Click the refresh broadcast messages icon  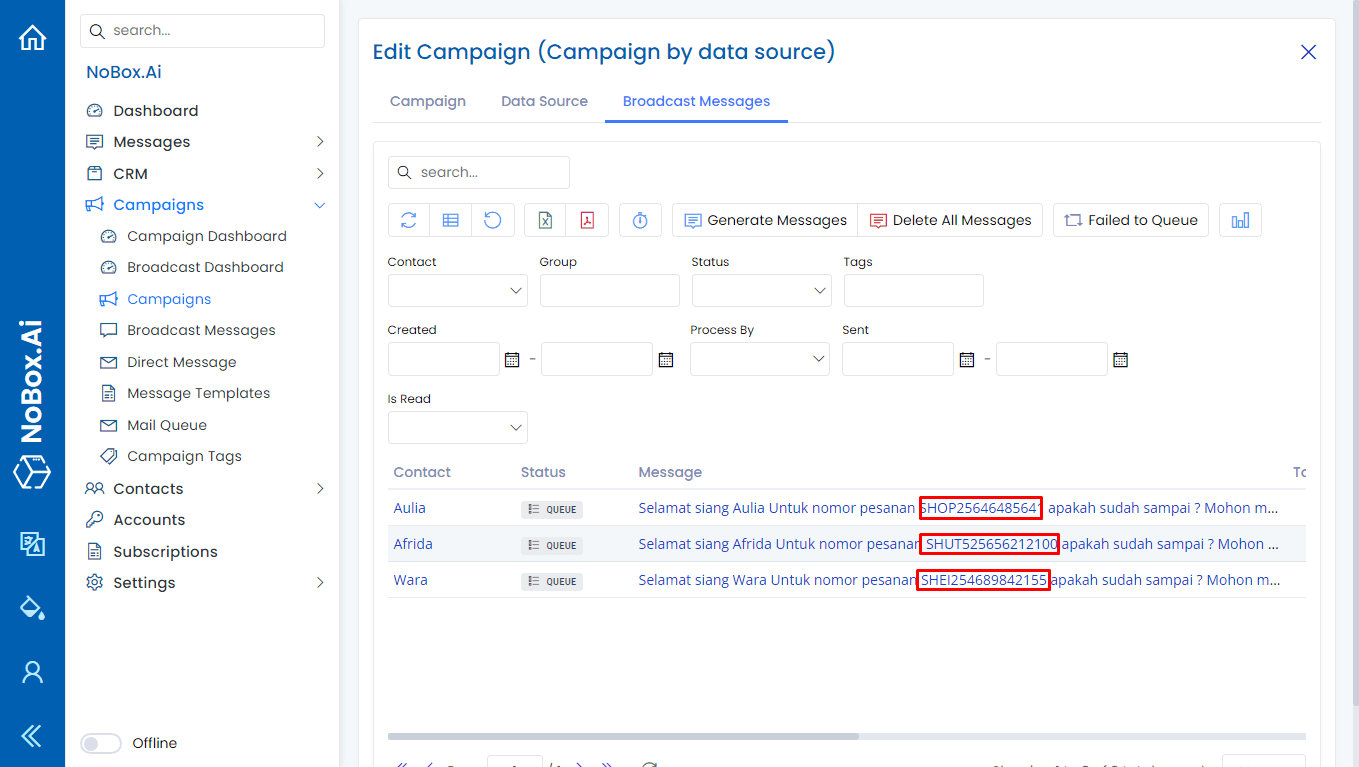408,219
